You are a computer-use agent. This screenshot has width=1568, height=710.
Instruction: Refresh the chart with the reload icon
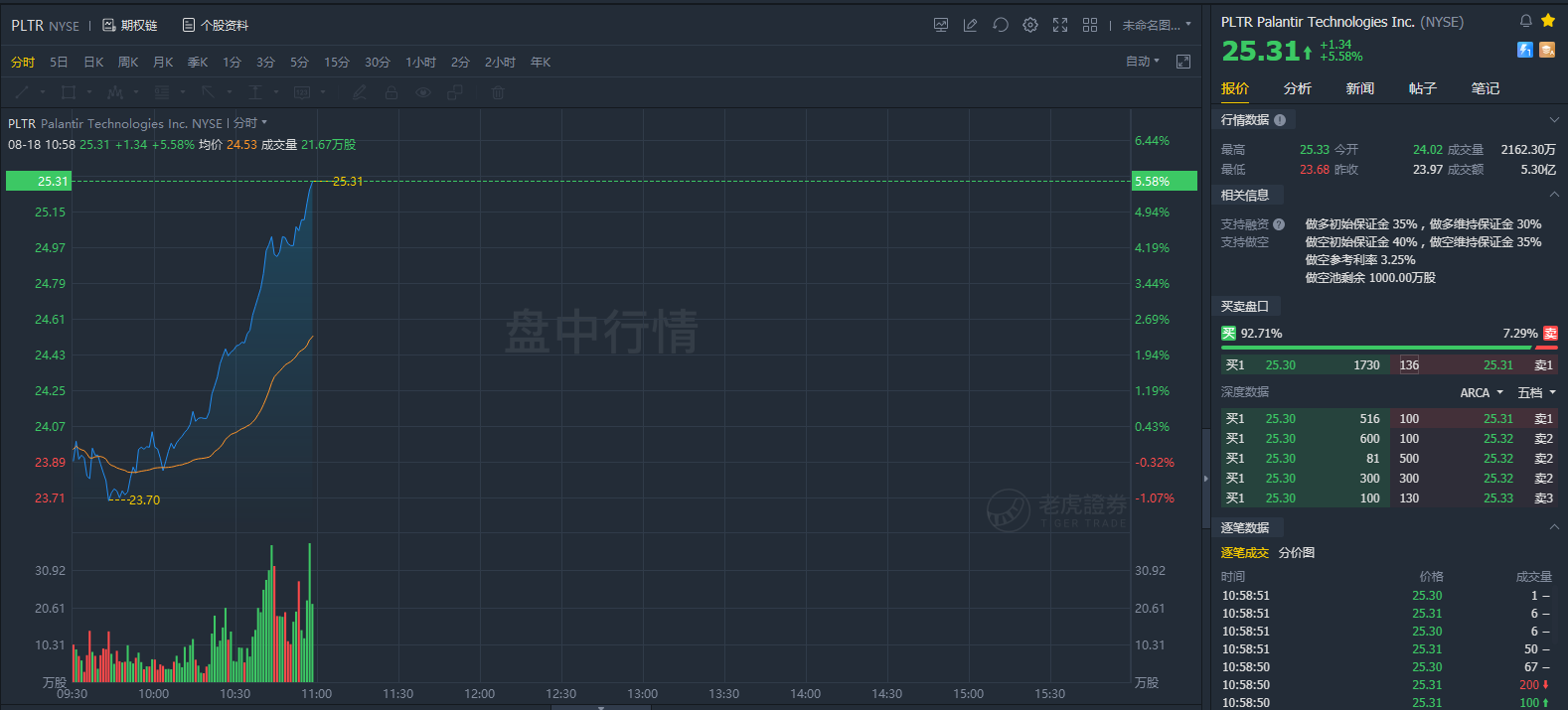click(x=1001, y=25)
